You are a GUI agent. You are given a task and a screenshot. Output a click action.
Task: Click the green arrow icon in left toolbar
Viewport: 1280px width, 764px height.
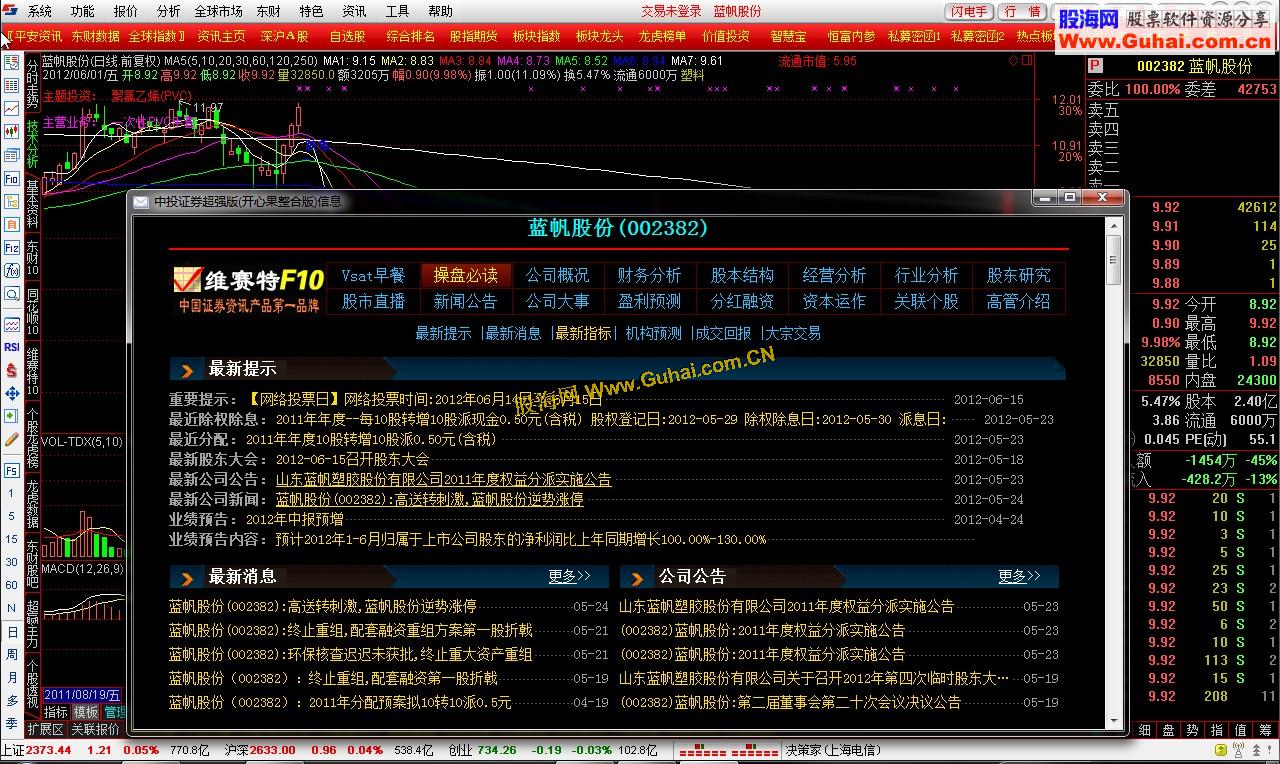click(12, 415)
